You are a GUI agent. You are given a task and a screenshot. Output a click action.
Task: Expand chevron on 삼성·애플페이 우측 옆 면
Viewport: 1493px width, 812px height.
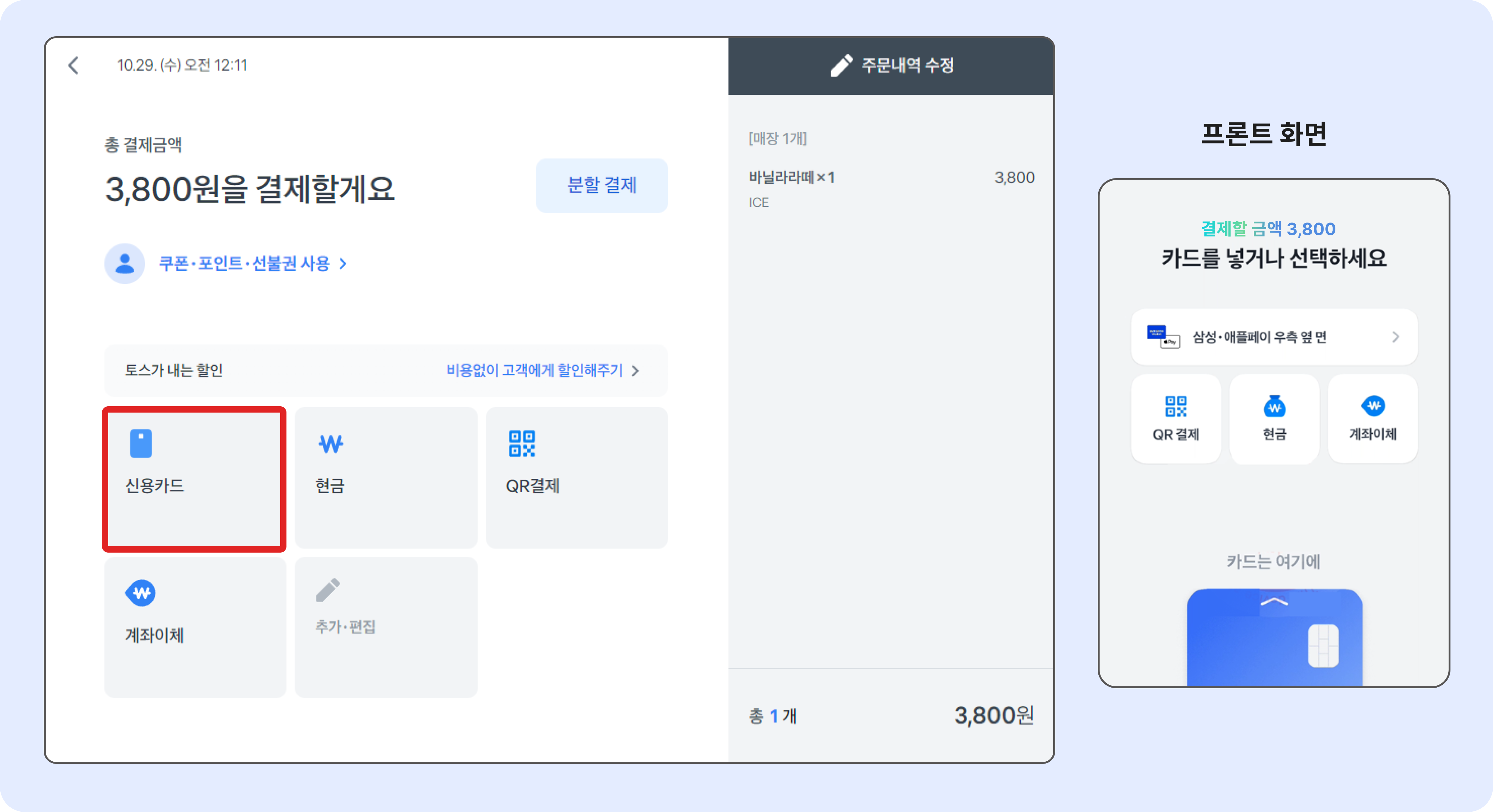(x=1396, y=337)
